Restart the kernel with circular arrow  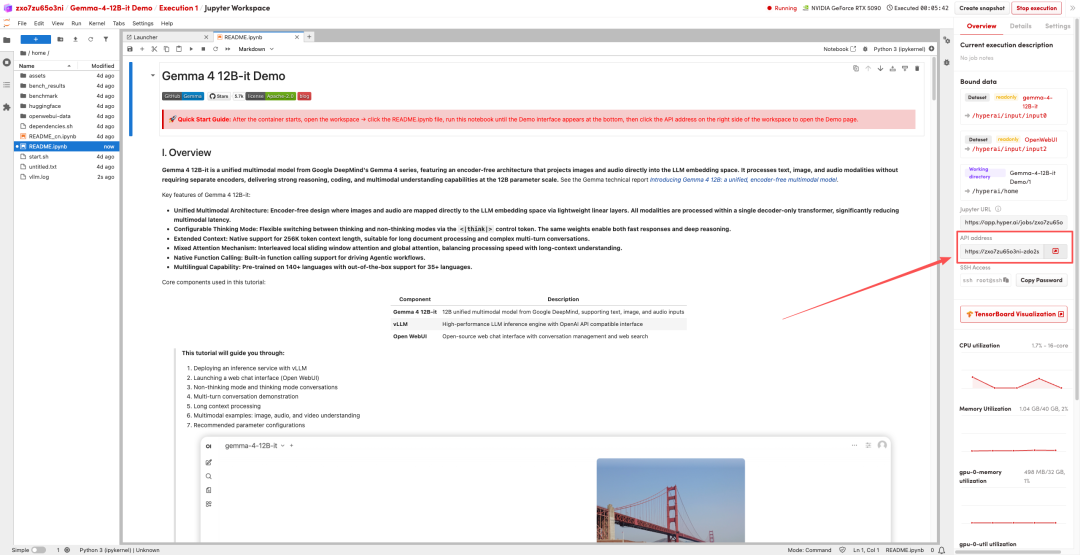click(215, 49)
